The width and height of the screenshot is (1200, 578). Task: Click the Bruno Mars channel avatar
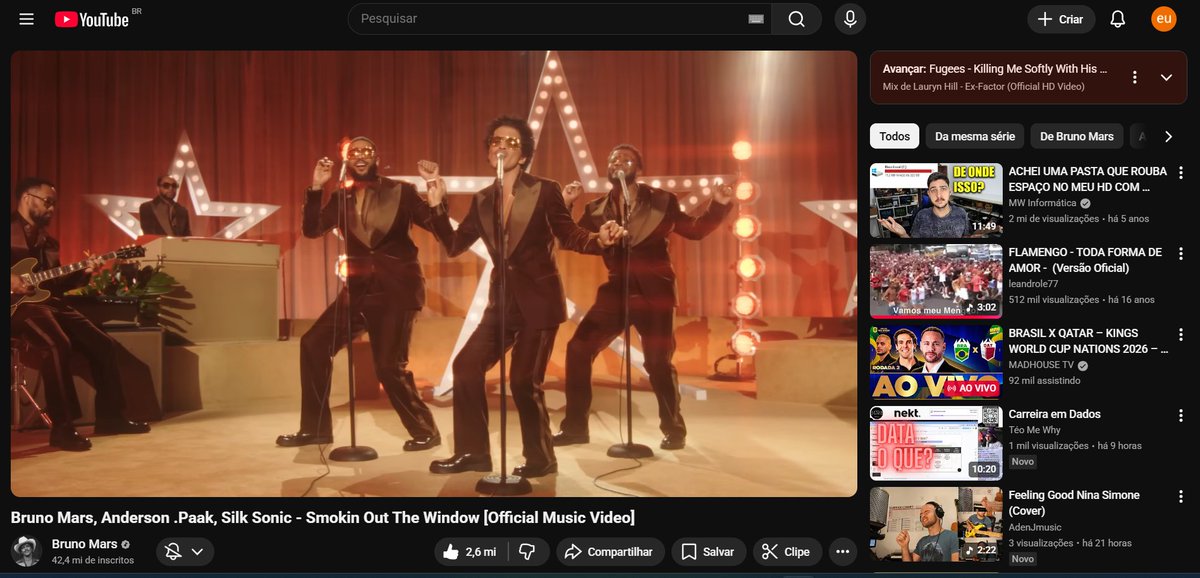[x=26, y=551]
